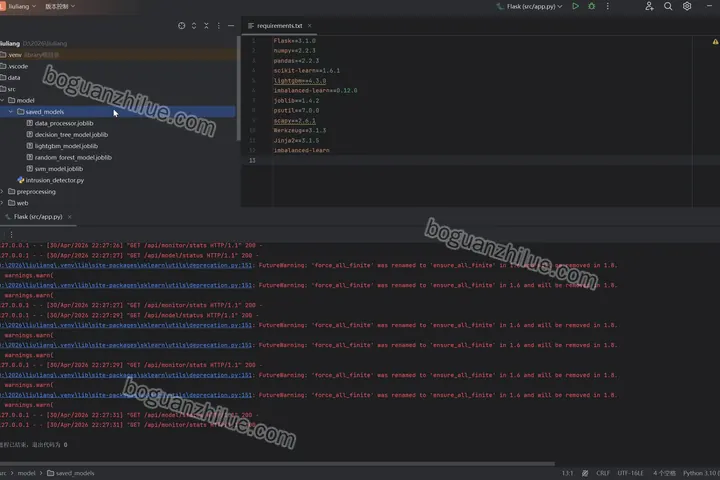Start debugging with the green bug icon

tap(591, 6)
